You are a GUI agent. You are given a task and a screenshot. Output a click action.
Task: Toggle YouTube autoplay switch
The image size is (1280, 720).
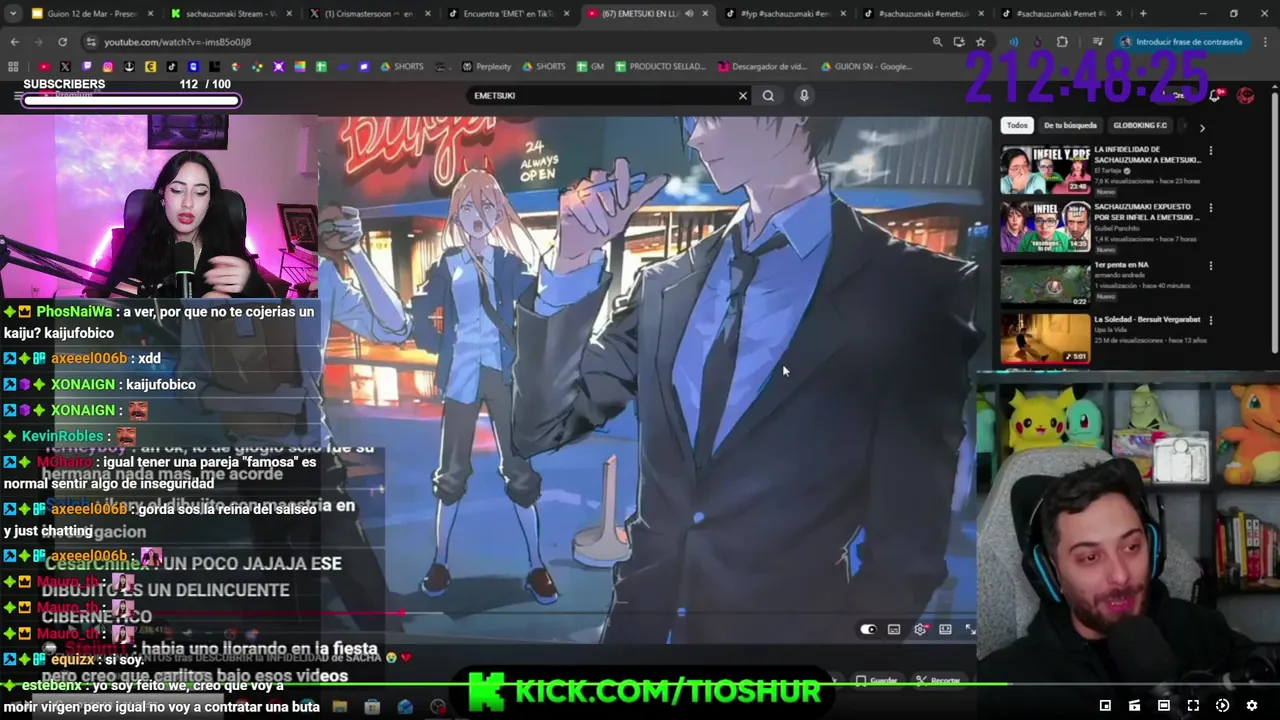point(868,630)
